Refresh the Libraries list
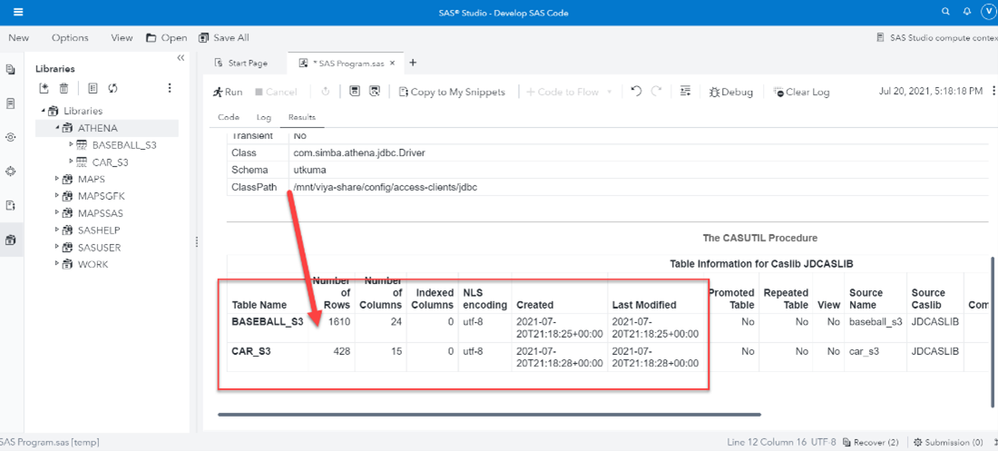 coord(113,89)
